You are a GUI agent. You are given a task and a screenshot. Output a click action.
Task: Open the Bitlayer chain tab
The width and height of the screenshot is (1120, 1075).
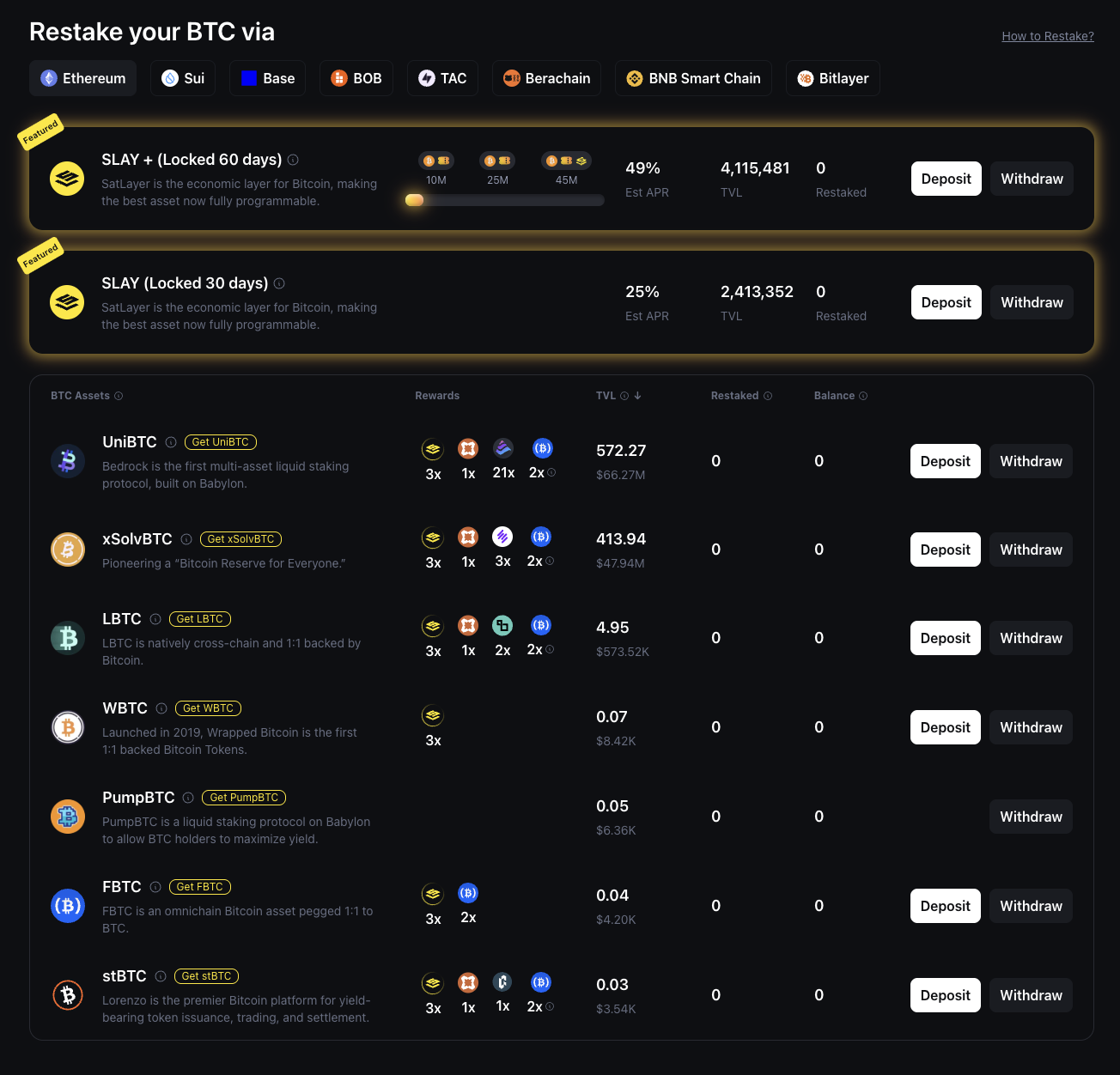coord(832,78)
